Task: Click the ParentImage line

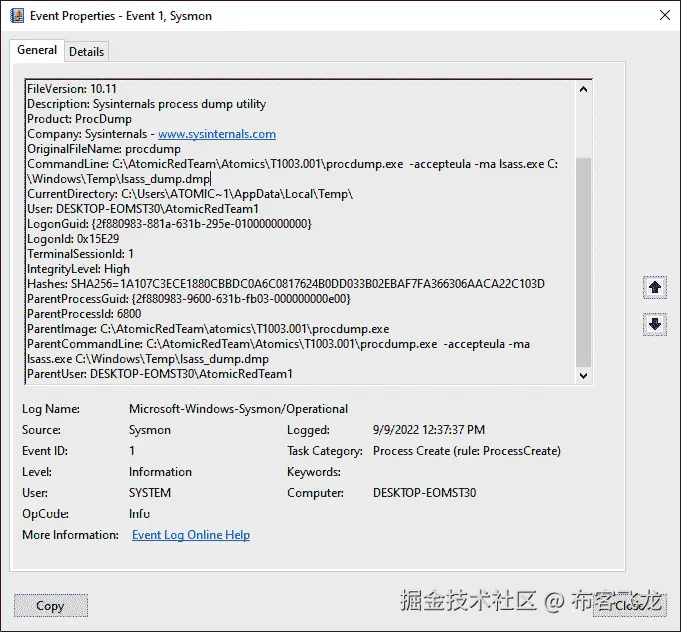Action: point(208,329)
